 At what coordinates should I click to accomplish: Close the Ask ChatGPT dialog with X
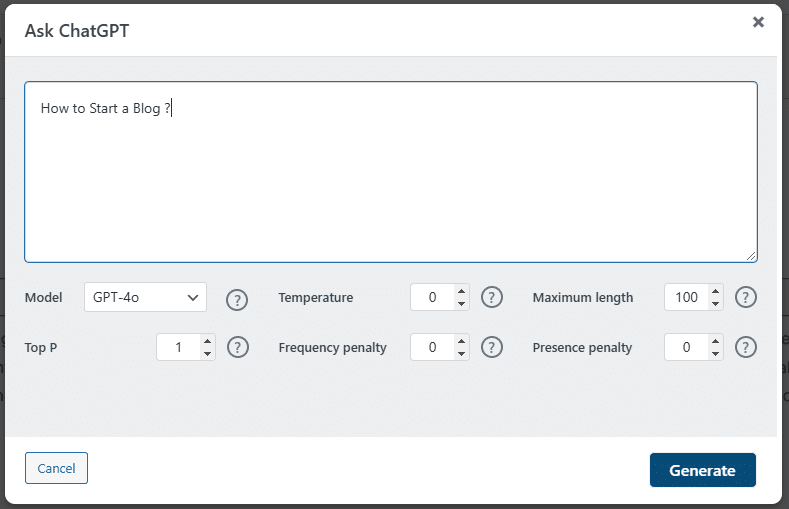(758, 22)
